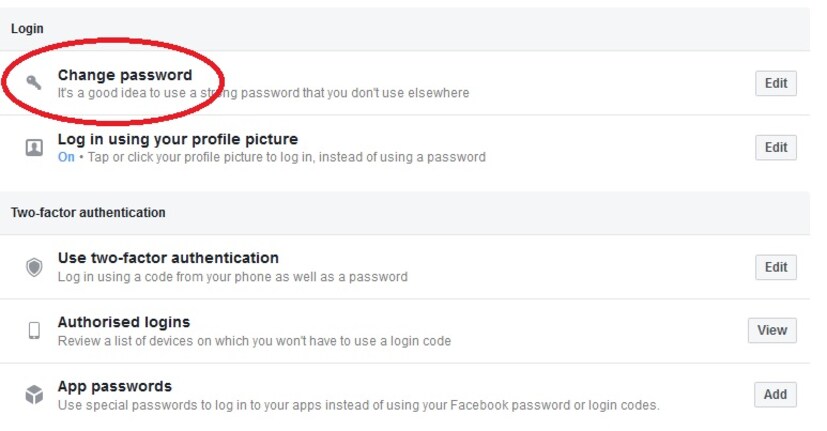This screenshot has width=827, height=431.
Task: Open the Change password title
Action: 125,75
